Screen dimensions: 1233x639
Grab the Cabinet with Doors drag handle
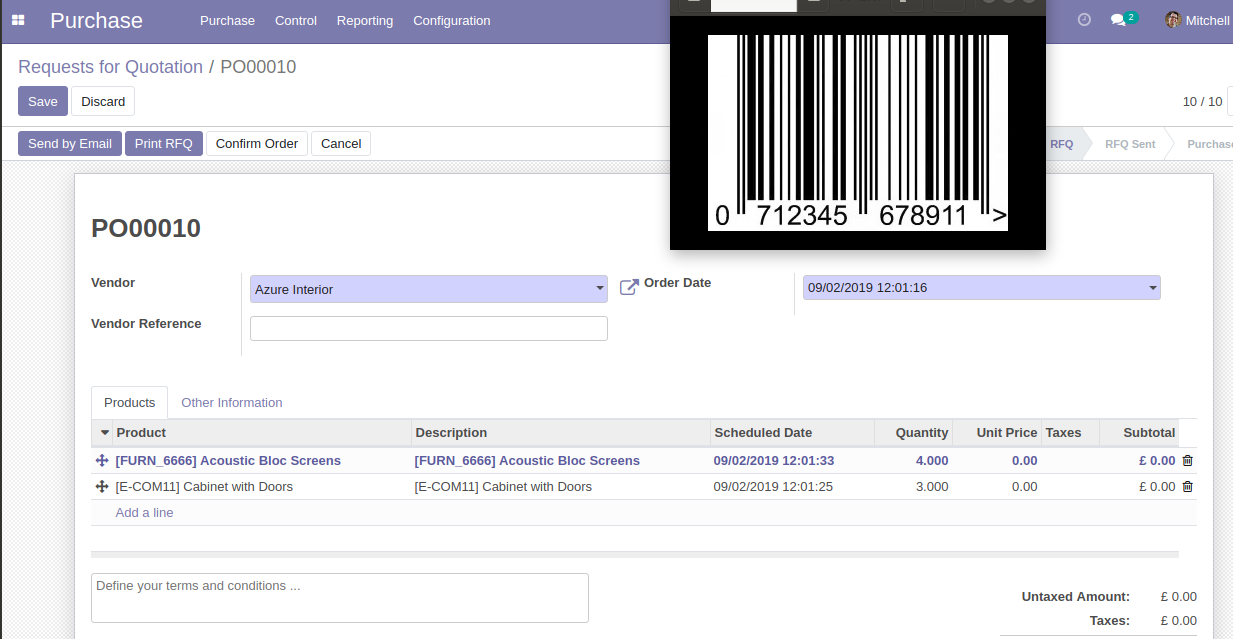(101, 487)
